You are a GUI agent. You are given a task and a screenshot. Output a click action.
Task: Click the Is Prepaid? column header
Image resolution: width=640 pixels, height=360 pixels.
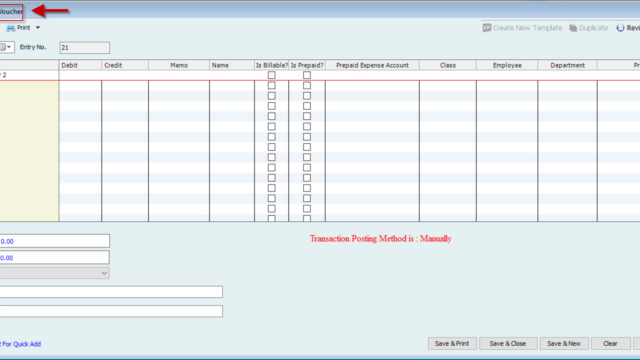tap(307, 65)
